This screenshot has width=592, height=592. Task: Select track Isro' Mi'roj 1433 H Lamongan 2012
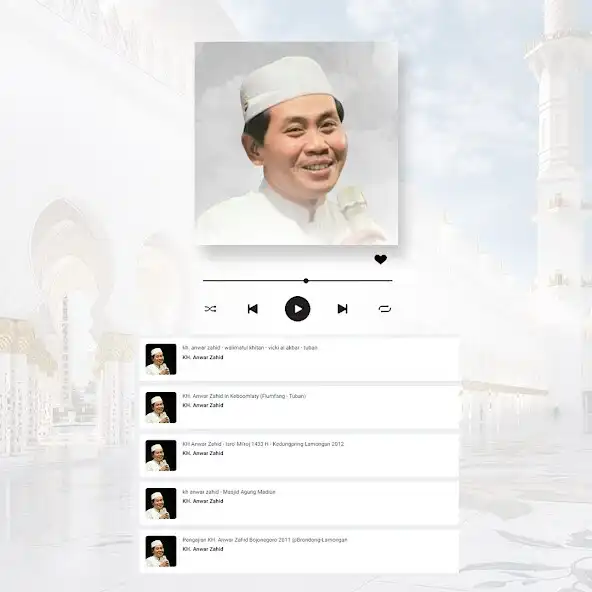pyautogui.click(x=263, y=444)
